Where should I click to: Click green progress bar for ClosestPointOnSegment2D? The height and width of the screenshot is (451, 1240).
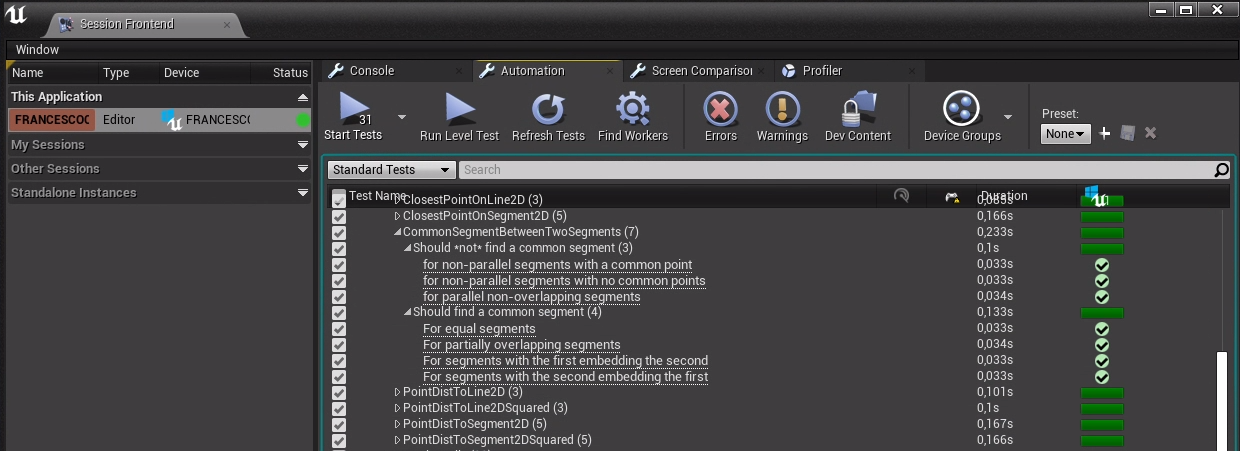[1102, 217]
